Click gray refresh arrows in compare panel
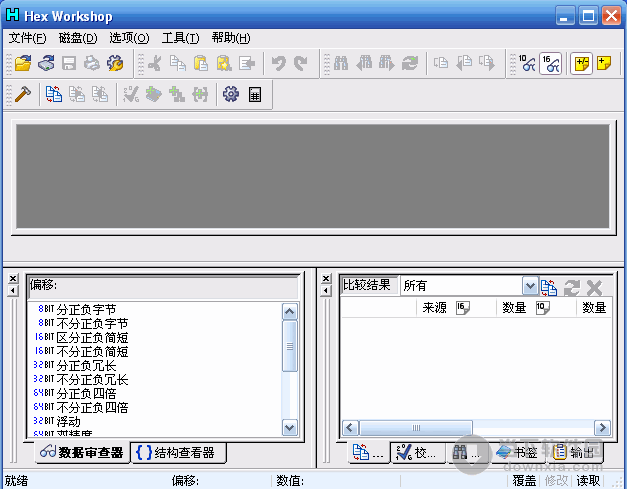The height and width of the screenshot is (489, 627). pos(572,287)
